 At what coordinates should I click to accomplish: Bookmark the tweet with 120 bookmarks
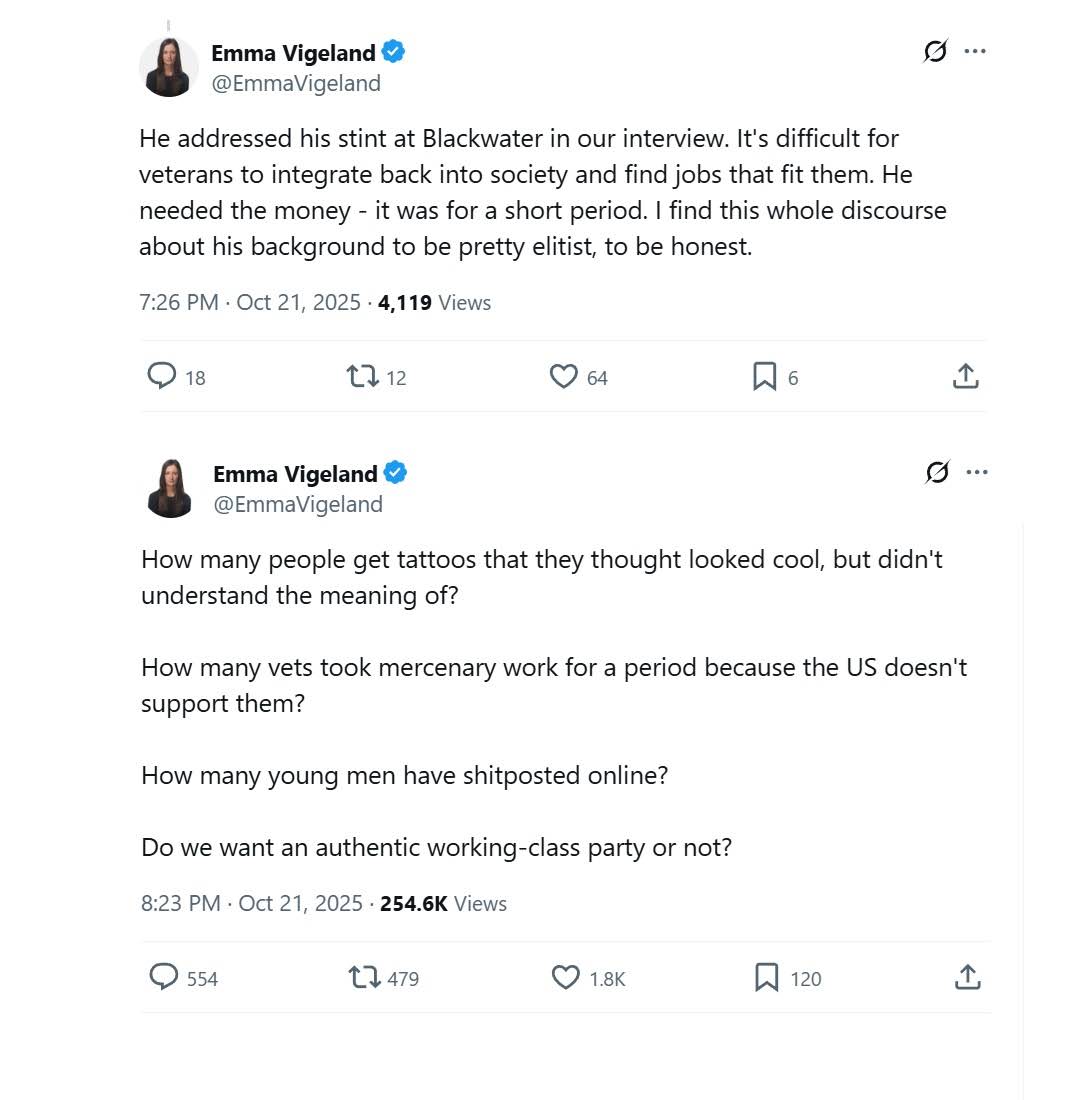[x=766, y=977]
